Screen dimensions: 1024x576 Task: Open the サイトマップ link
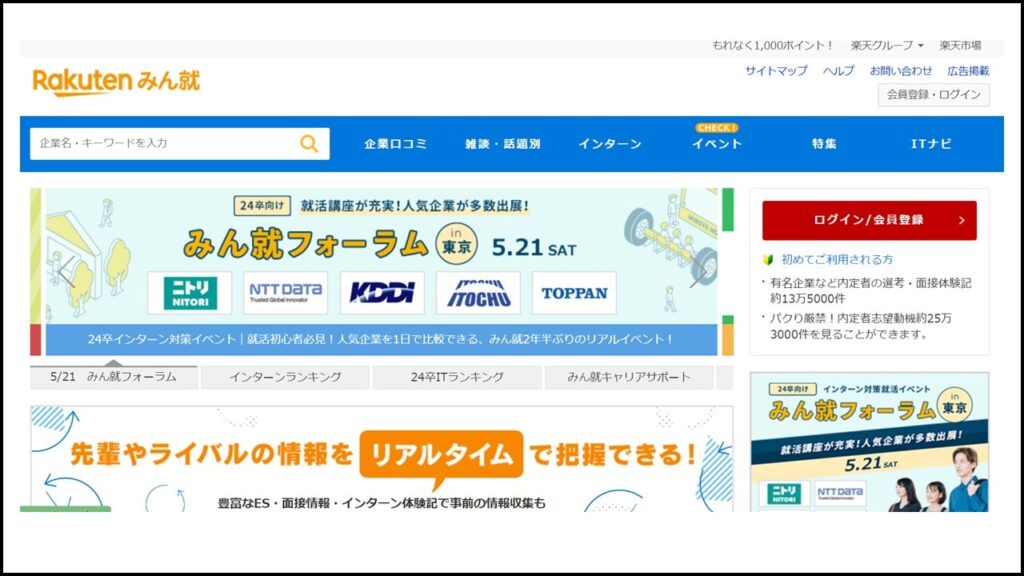coord(776,71)
